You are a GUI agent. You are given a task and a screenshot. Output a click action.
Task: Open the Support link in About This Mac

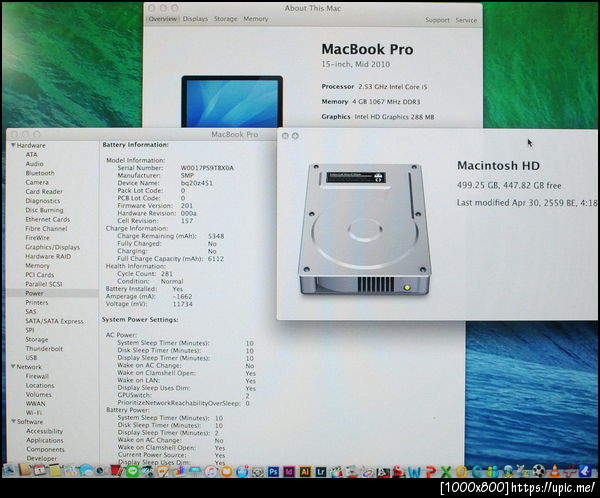(437, 20)
